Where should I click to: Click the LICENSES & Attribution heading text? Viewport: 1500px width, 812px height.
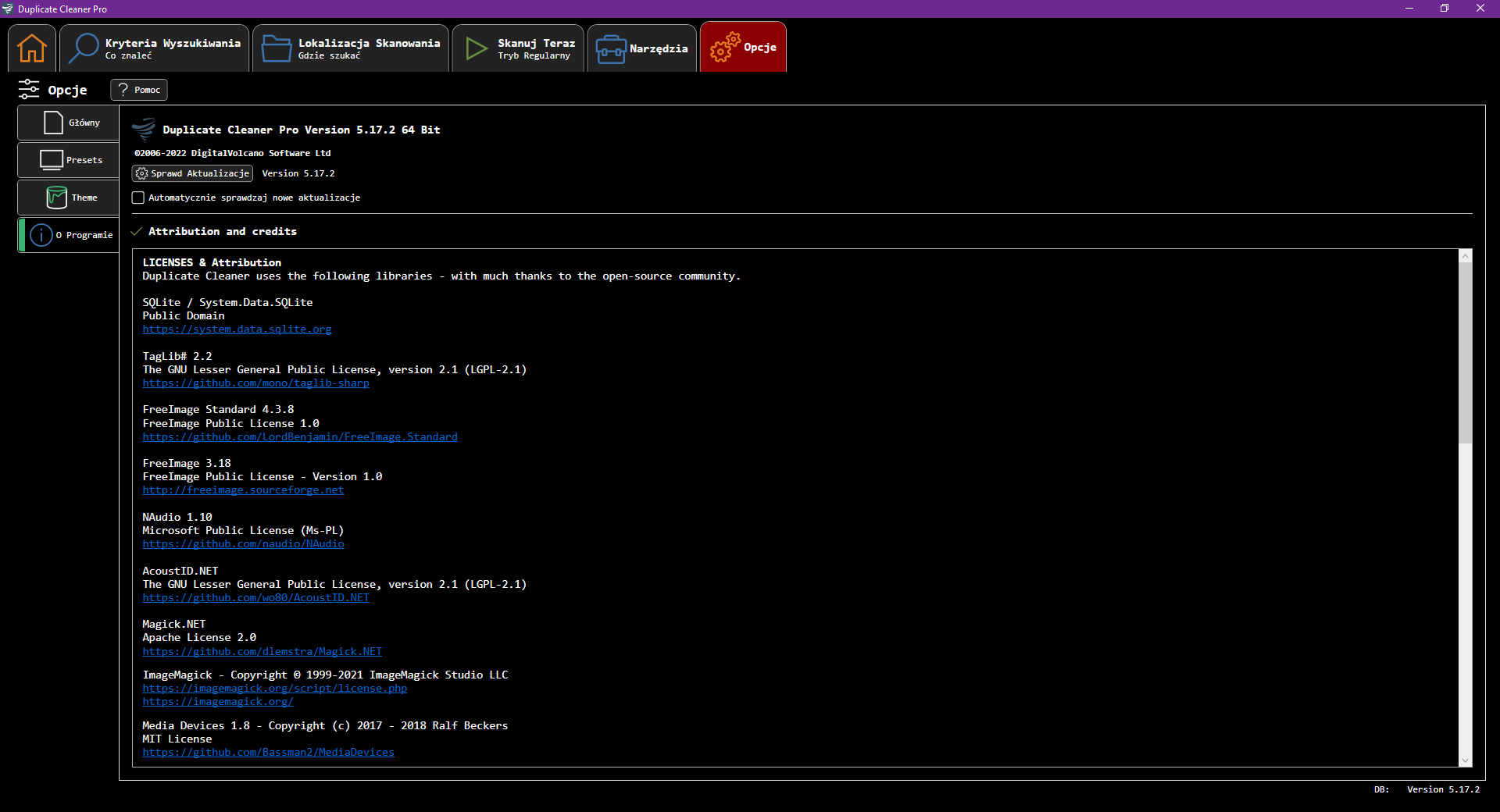[x=212, y=263]
